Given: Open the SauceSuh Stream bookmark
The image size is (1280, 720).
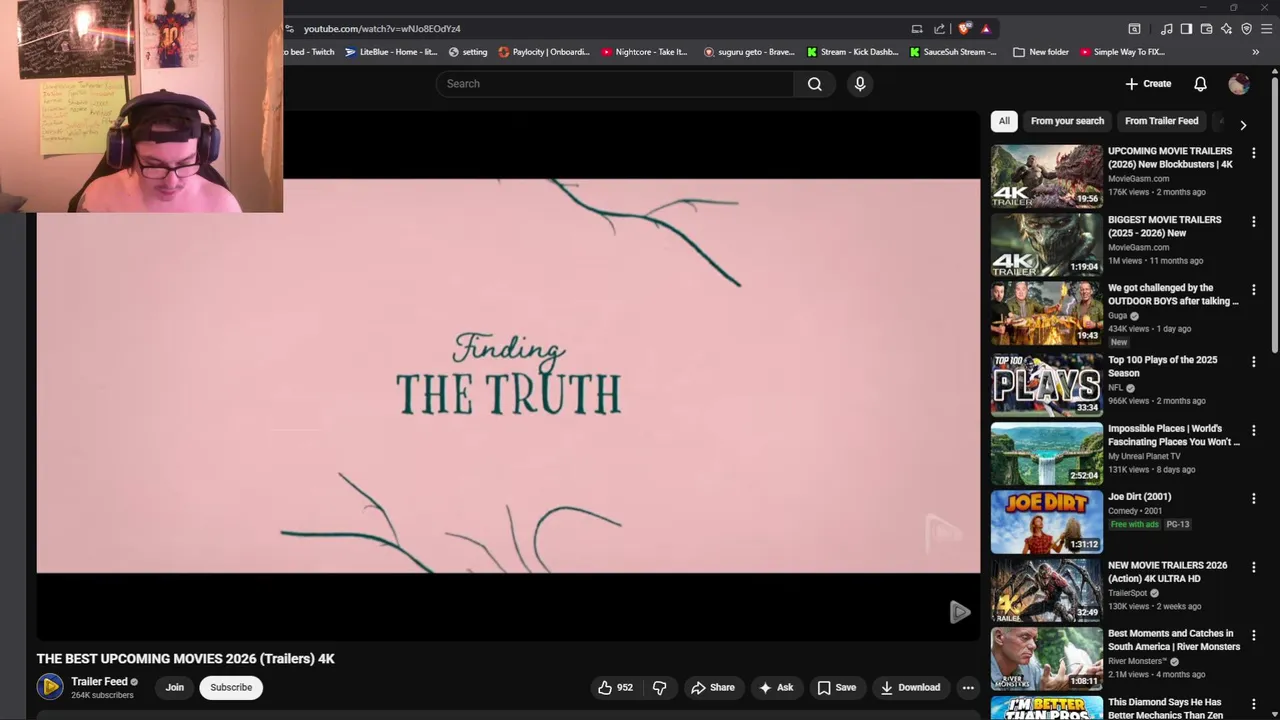Looking at the screenshot, I should [953, 52].
